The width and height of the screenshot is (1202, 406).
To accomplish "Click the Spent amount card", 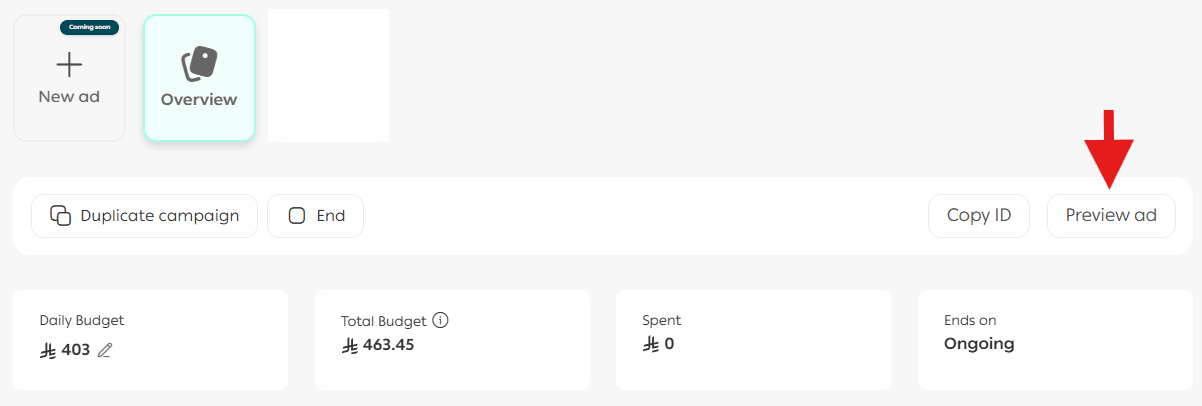I will coord(753,339).
